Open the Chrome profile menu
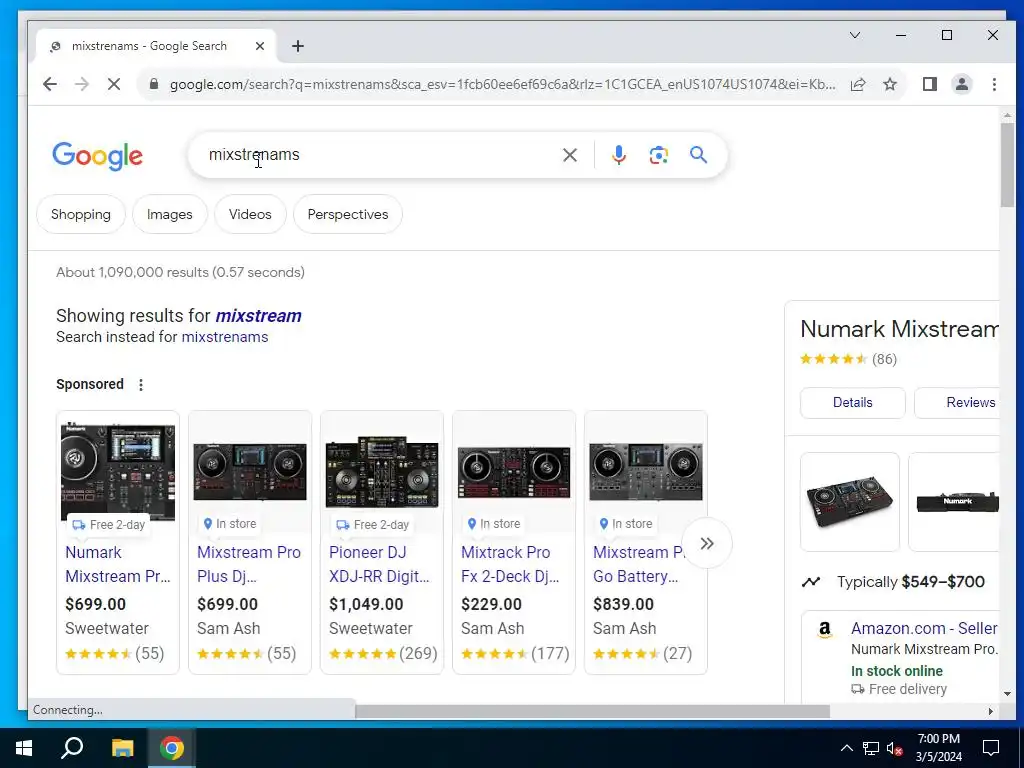This screenshot has height=768, width=1024. click(x=962, y=84)
